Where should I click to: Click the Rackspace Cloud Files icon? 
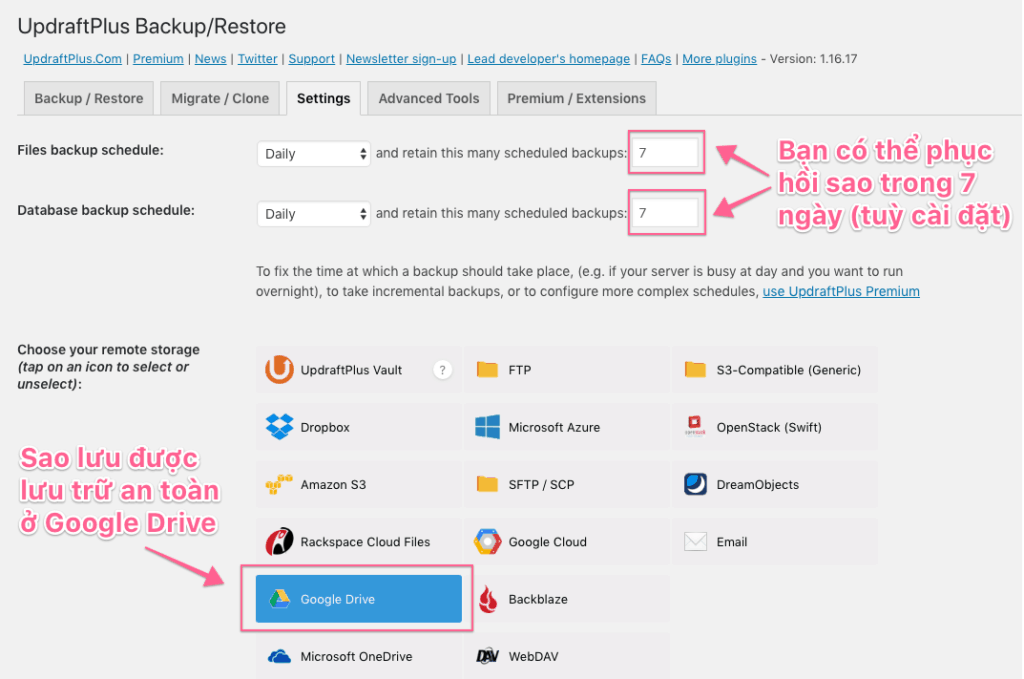(x=279, y=542)
